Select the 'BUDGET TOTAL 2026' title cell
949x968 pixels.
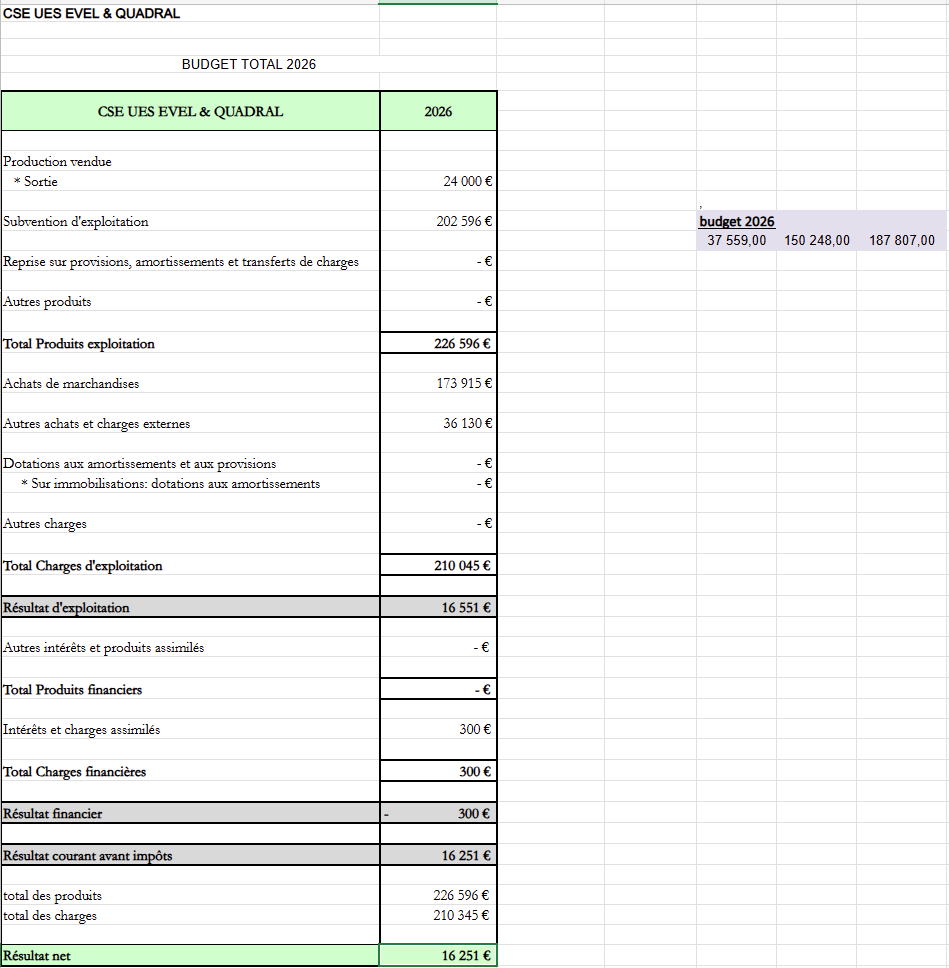pyautogui.click(x=249, y=64)
